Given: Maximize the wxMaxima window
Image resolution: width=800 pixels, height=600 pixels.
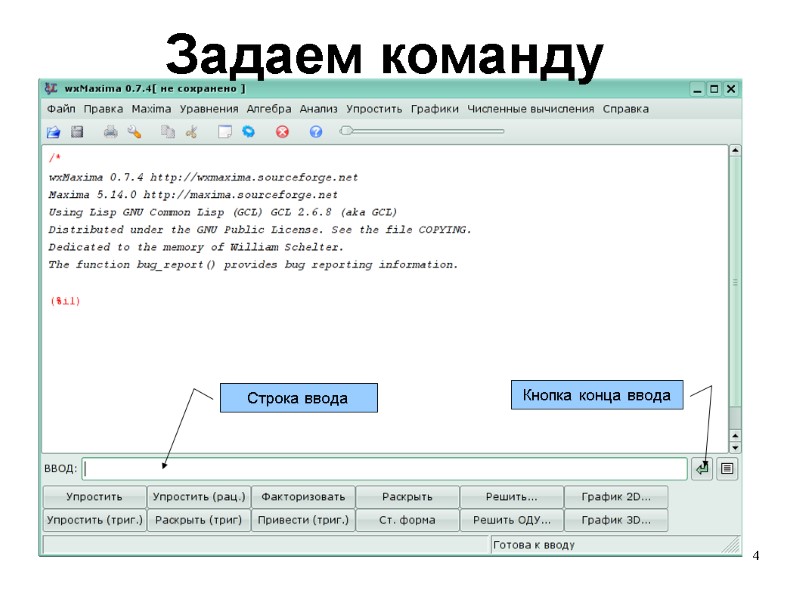Looking at the screenshot, I should pos(714,89).
